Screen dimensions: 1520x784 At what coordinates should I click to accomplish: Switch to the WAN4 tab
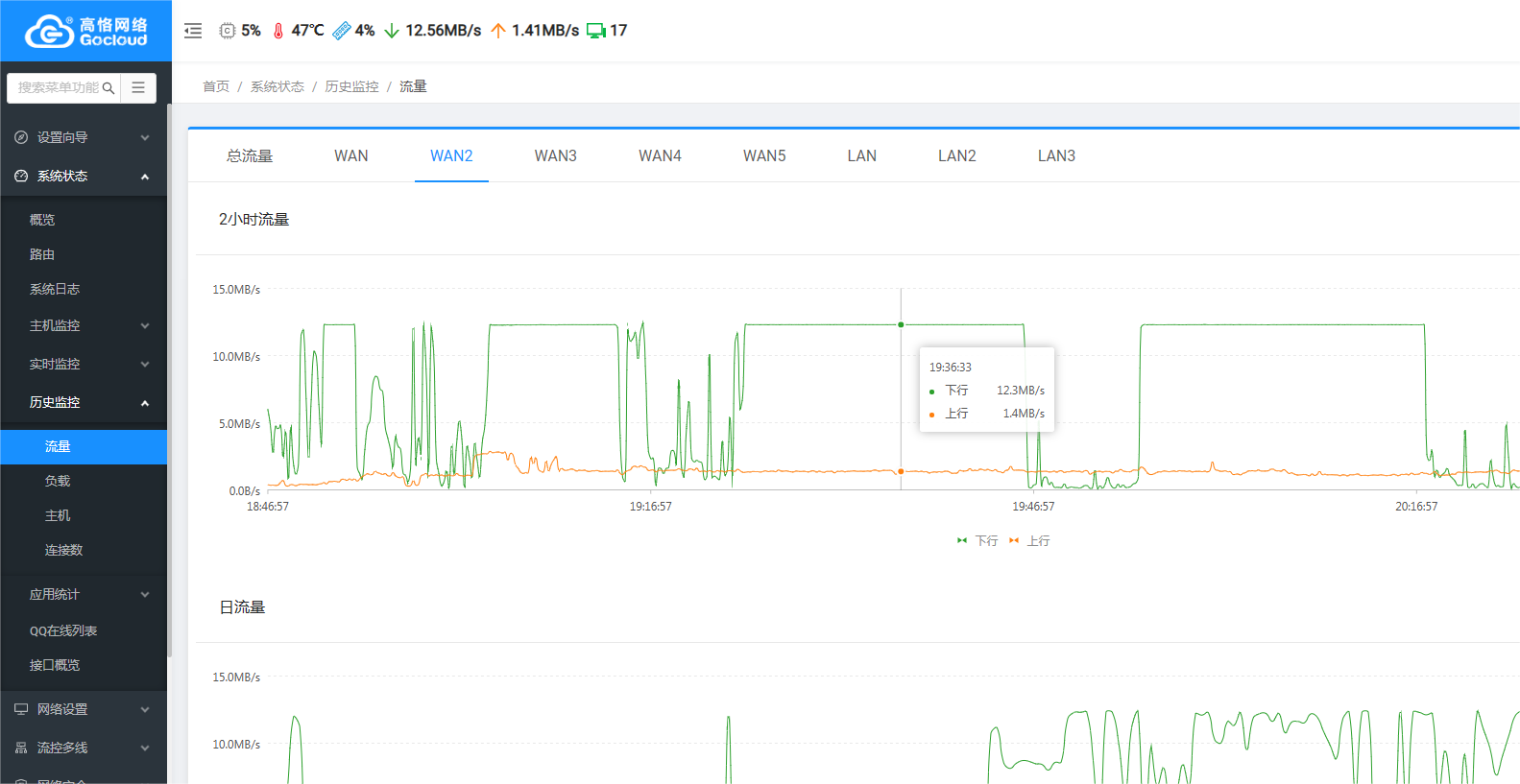(x=660, y=155)
